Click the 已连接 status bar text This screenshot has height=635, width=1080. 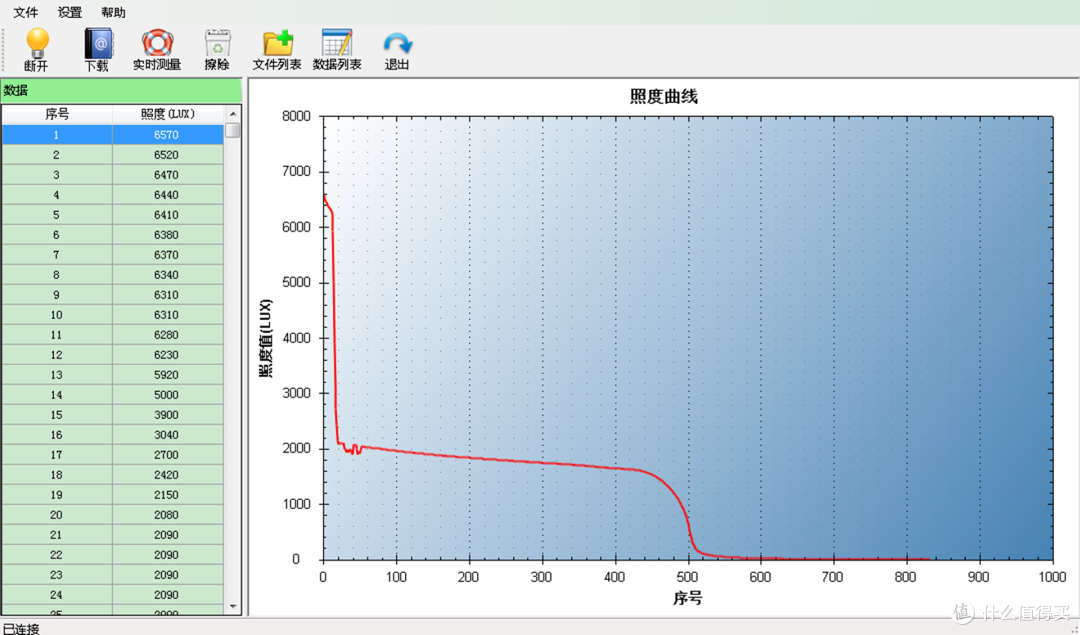click(x=21, y=628)
